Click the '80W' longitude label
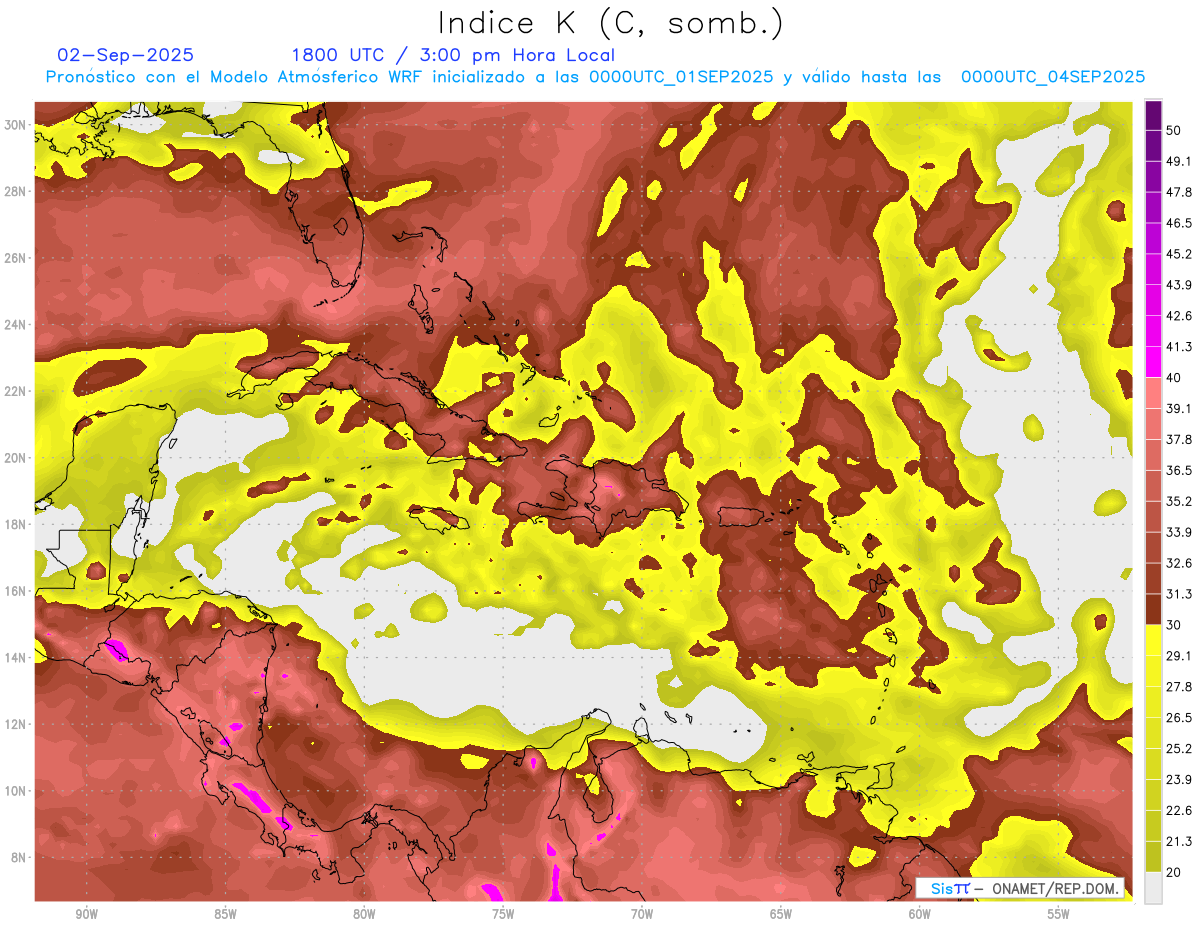 (x=364, y=915)
